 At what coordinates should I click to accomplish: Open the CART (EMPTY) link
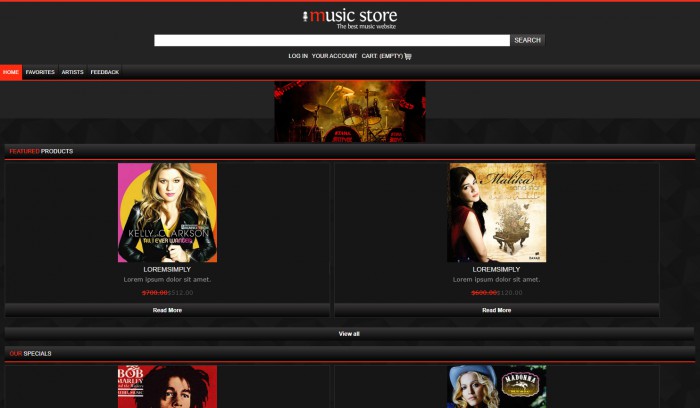pyautogui.click(x=382, y=56)
